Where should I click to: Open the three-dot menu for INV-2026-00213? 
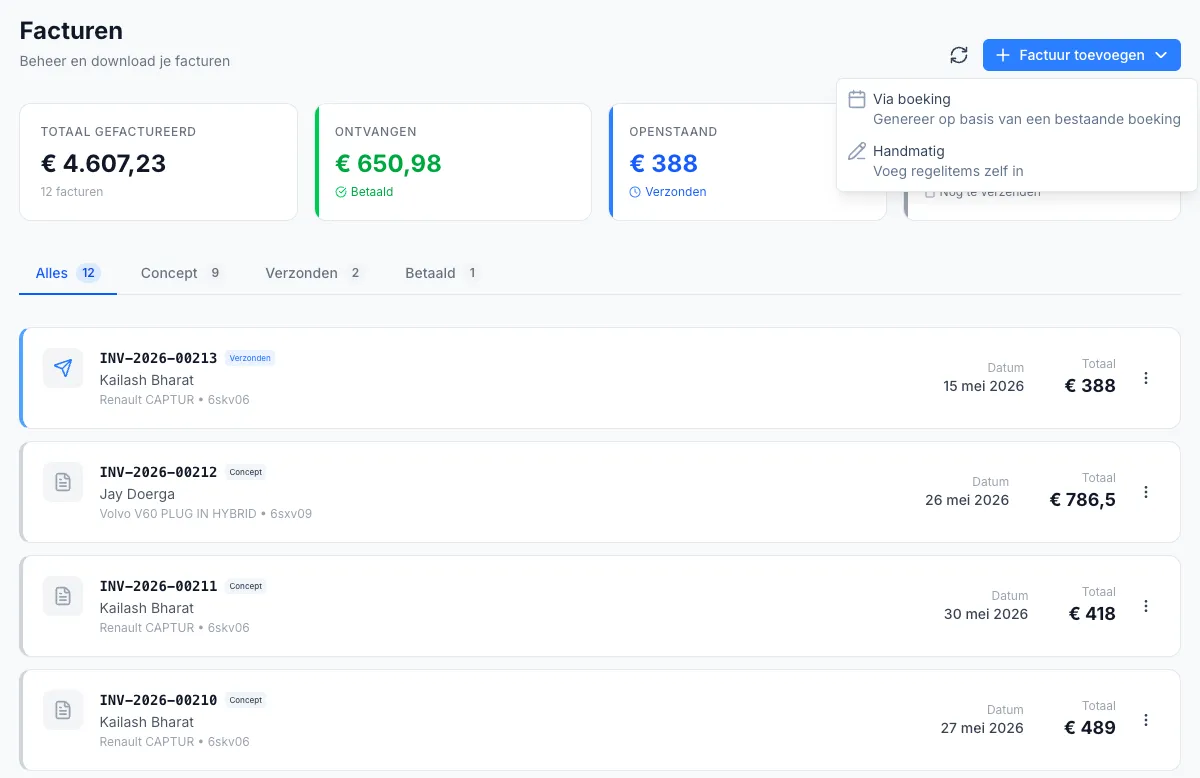point(1146,378)
